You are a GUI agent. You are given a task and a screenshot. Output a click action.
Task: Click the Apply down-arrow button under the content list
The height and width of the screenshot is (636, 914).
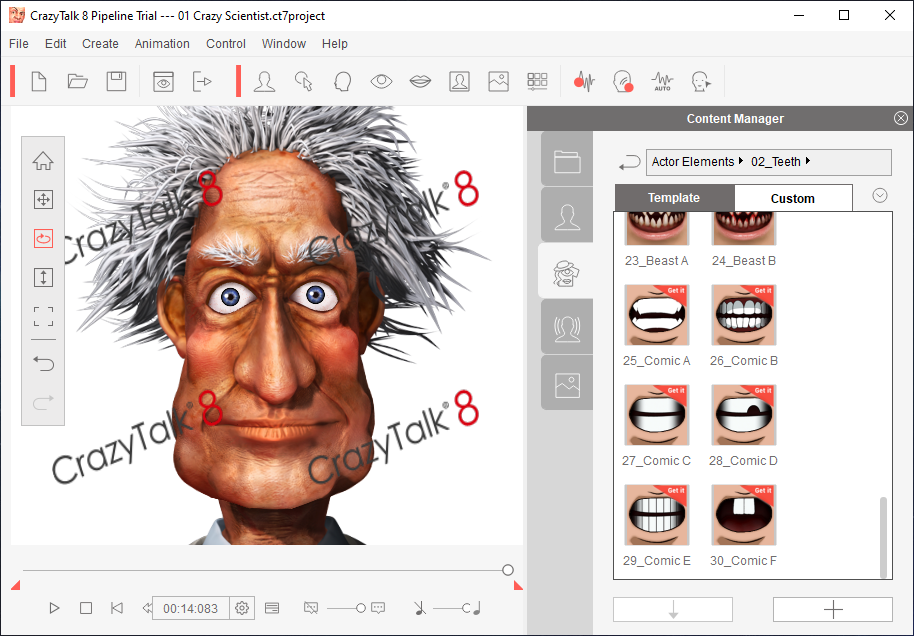673,609
